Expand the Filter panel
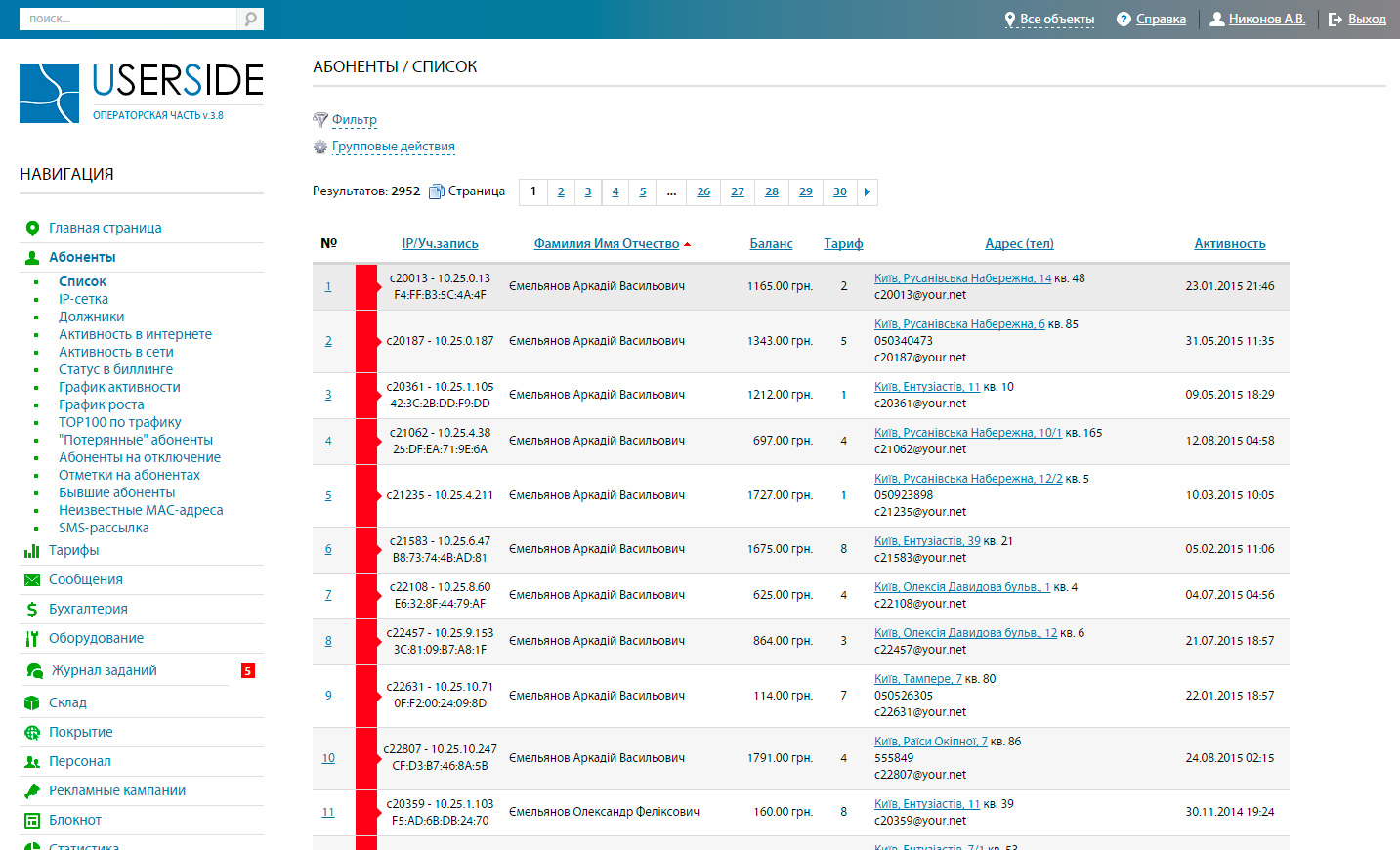This screenshot has height=850, width=1400. pyautogui.click(x=354, y=120)
